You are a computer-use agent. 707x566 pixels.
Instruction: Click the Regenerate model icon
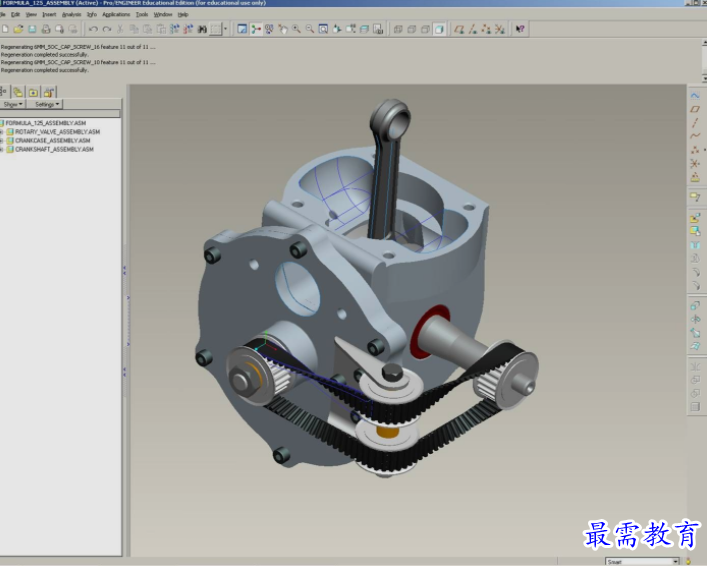click(174, 29)
